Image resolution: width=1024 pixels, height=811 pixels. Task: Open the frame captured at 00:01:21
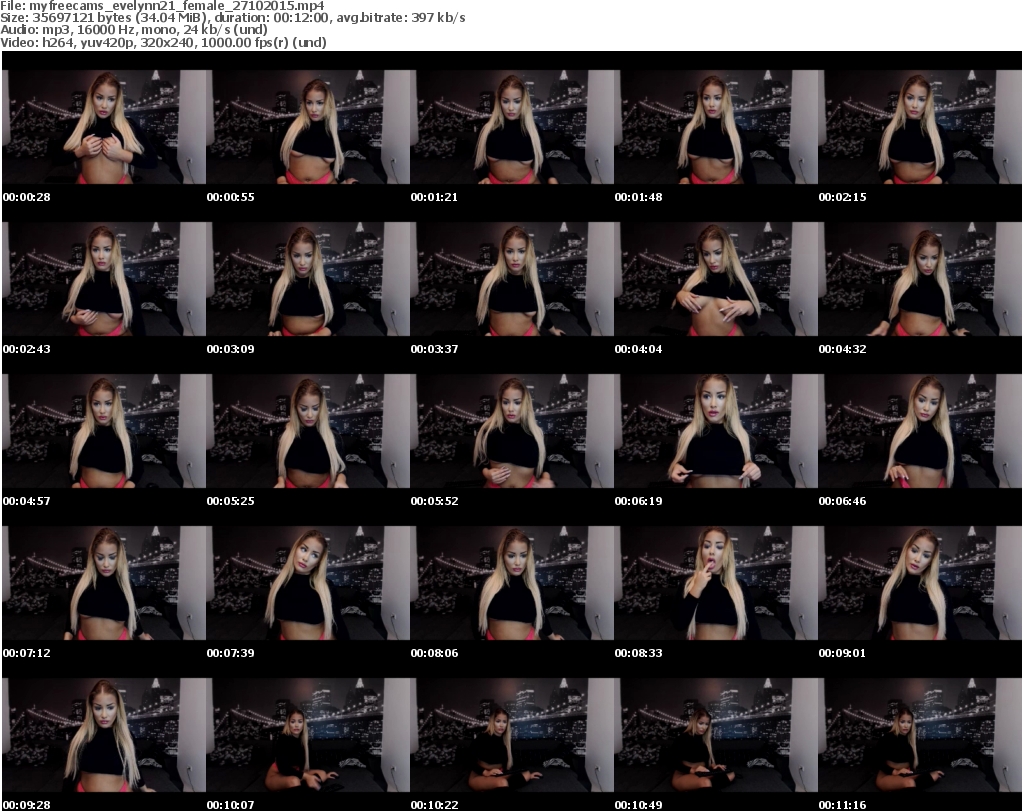[512, 127]
